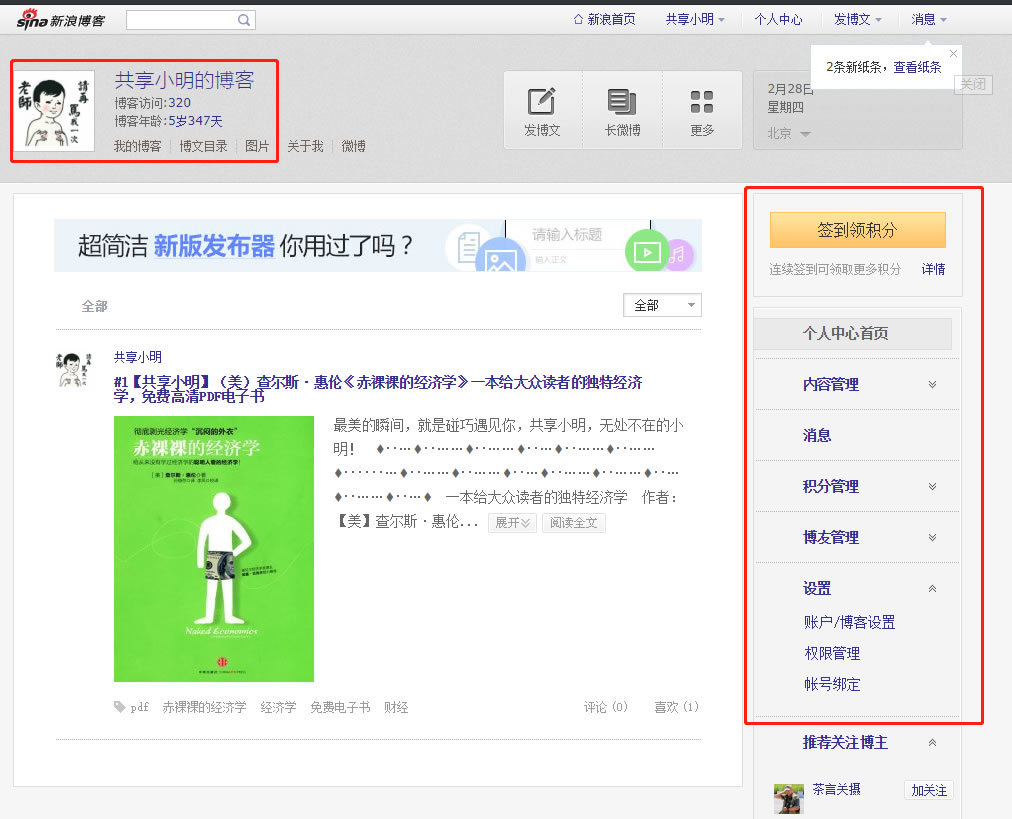
Task: Open 微博 tab
Action: pyautogui.click(x=354, y=147)
